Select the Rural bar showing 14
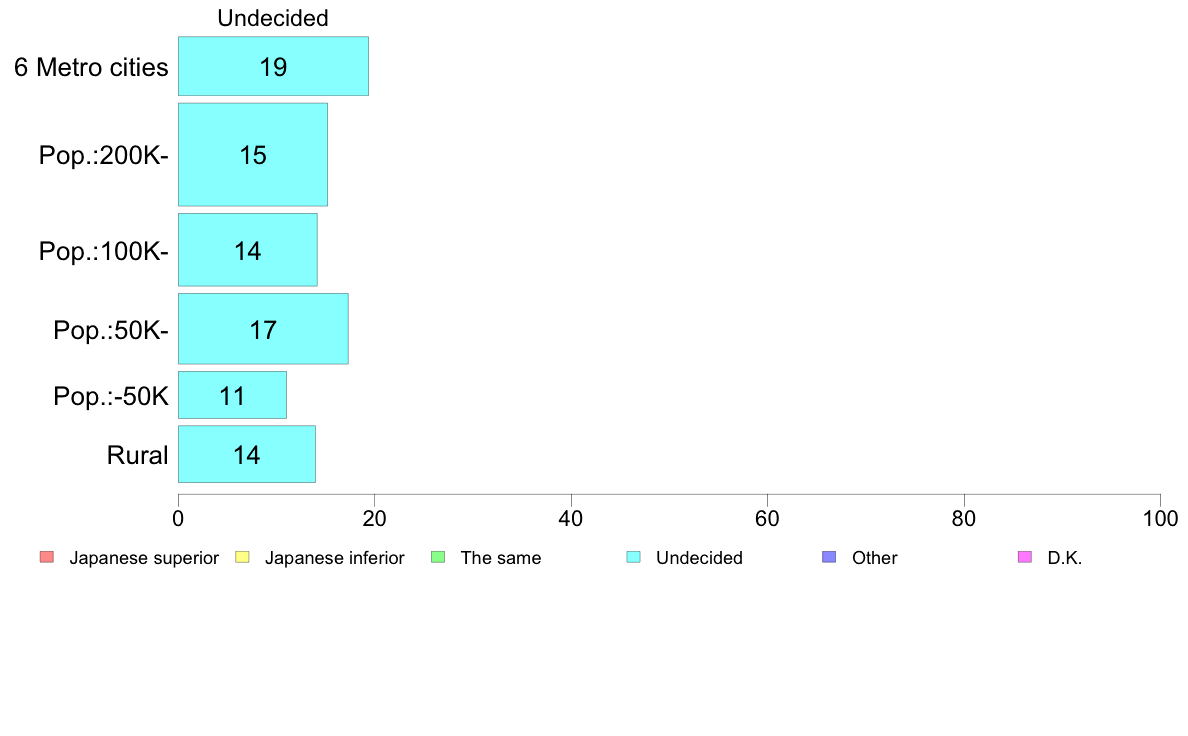The width and height of the screenshot is (1188, 736). pos(247,454)
